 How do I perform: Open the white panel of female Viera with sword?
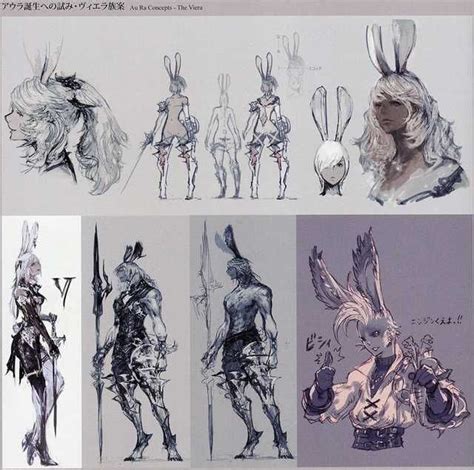(42, 342)
